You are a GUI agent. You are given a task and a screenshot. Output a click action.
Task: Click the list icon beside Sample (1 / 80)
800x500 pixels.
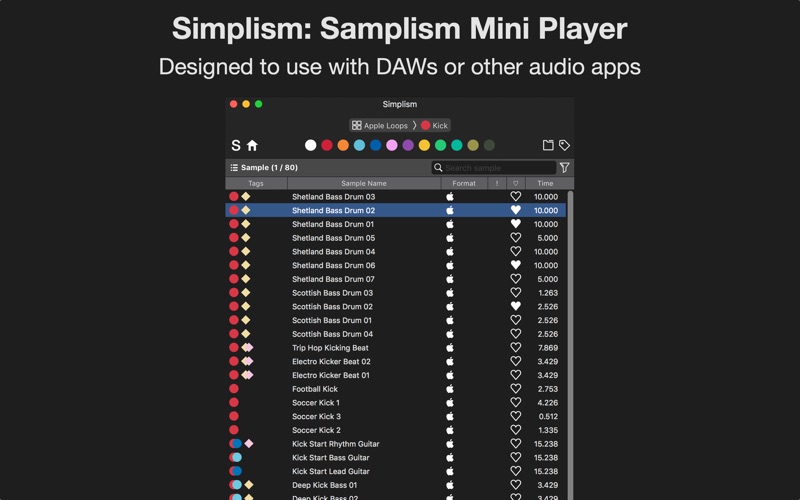(x=234, y=167)
